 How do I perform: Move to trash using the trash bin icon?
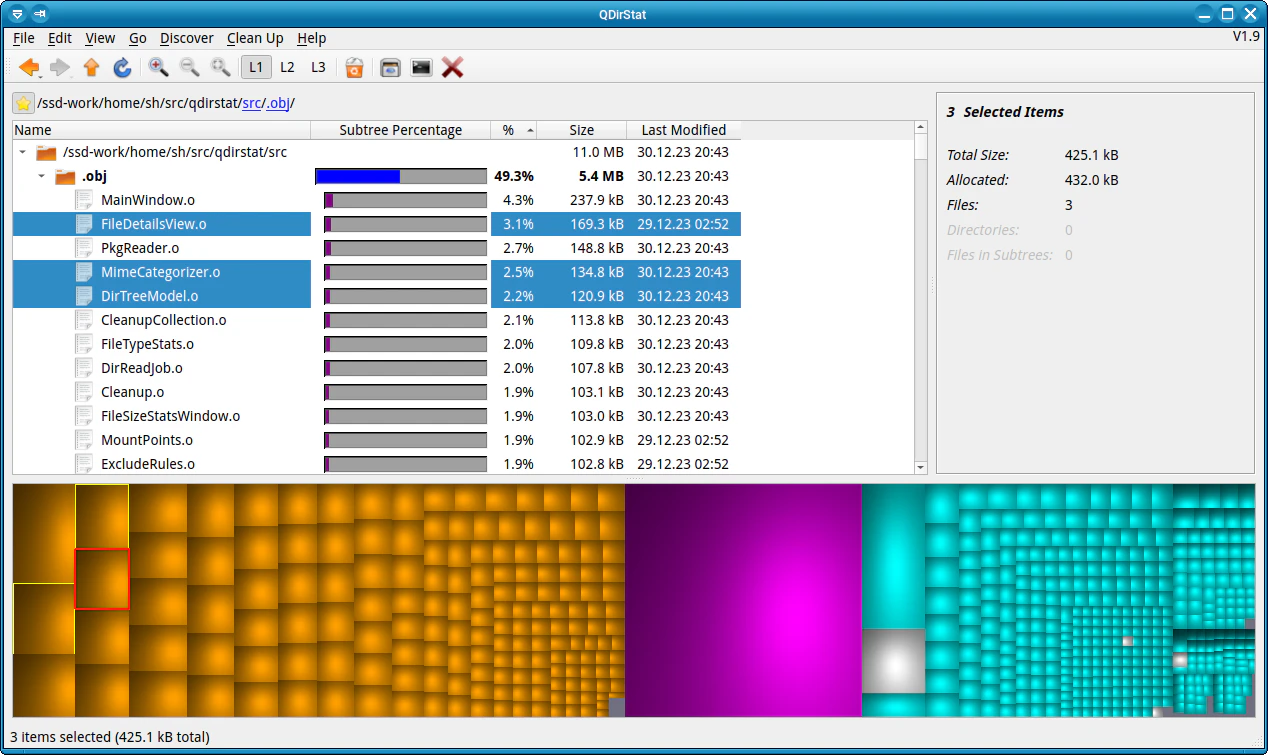coord(354,67)
